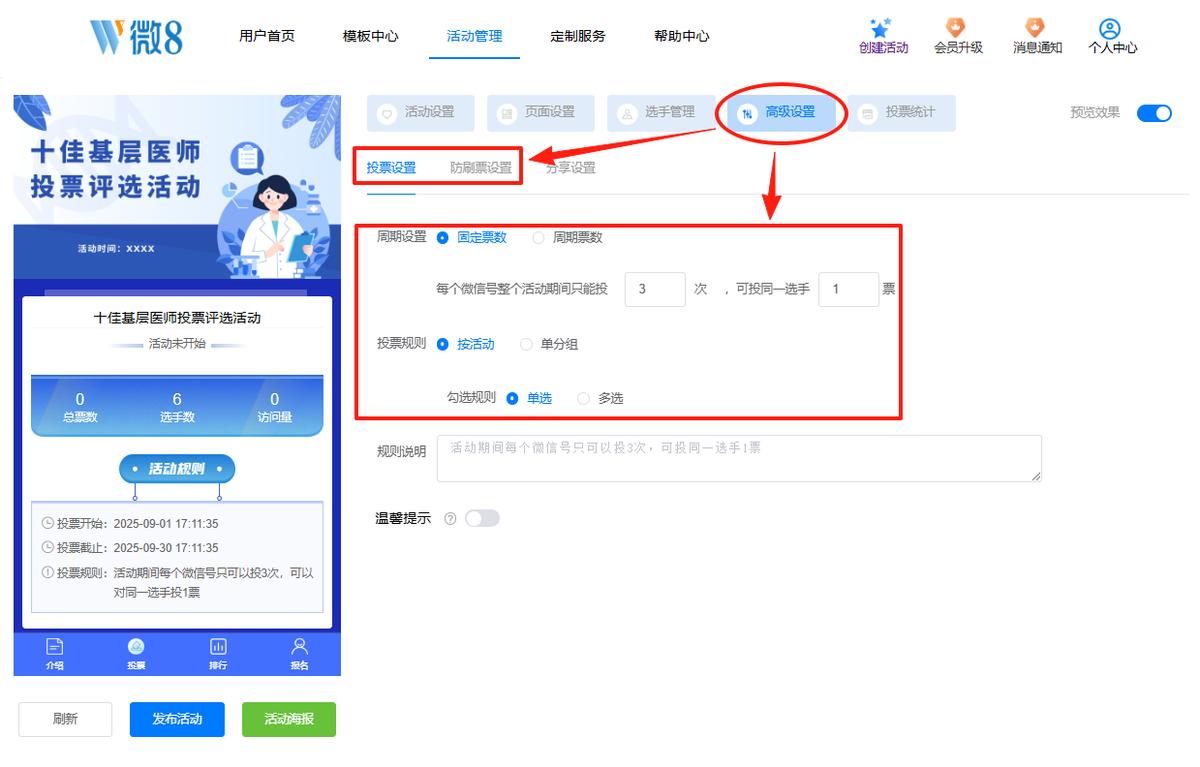Image resolution: width=1200 pixels, height=767 pixels.
Task: Switch to 活动设置 tab
Action: click(421, 113)
